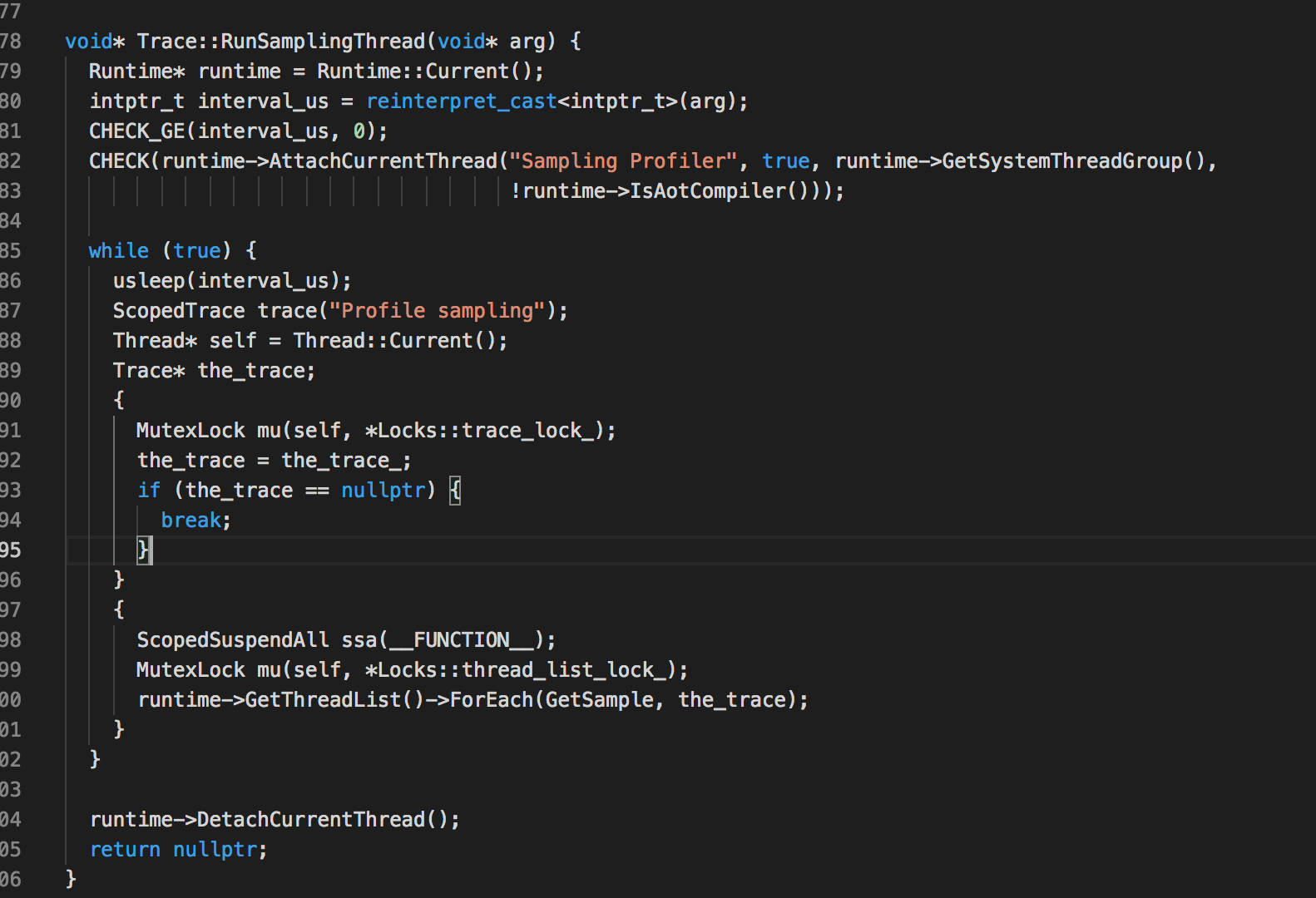Click the "Profile sampling" string literal

point(437,310)
